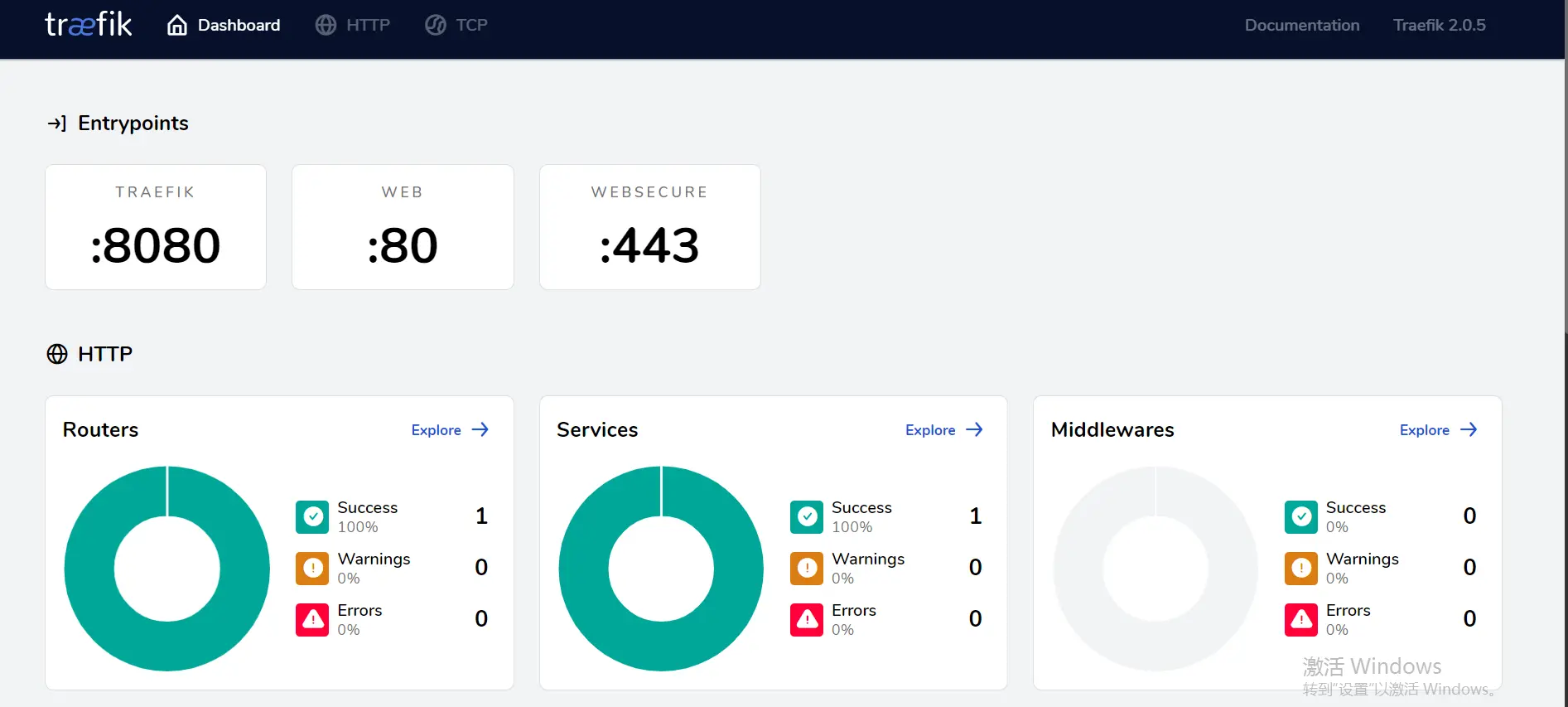Explore the Services section
The width and height of the screenshot is (1568, 707).
pyautogui.click(x=944, y=430)
